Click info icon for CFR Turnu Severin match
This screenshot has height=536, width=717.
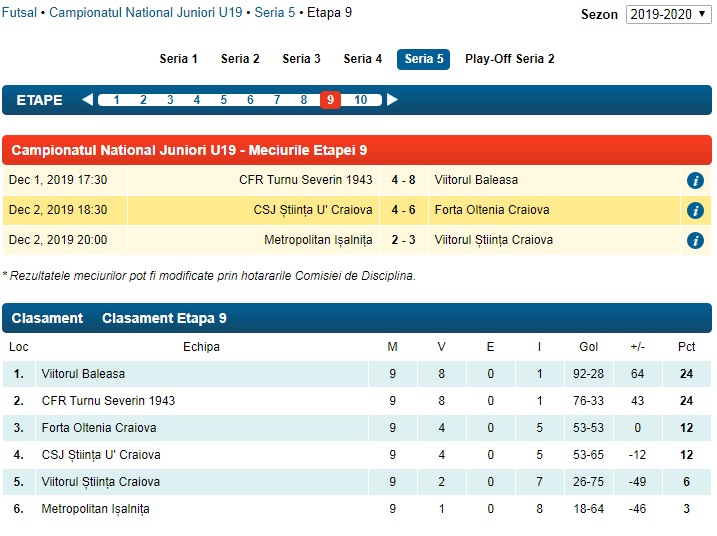(695, 181)
